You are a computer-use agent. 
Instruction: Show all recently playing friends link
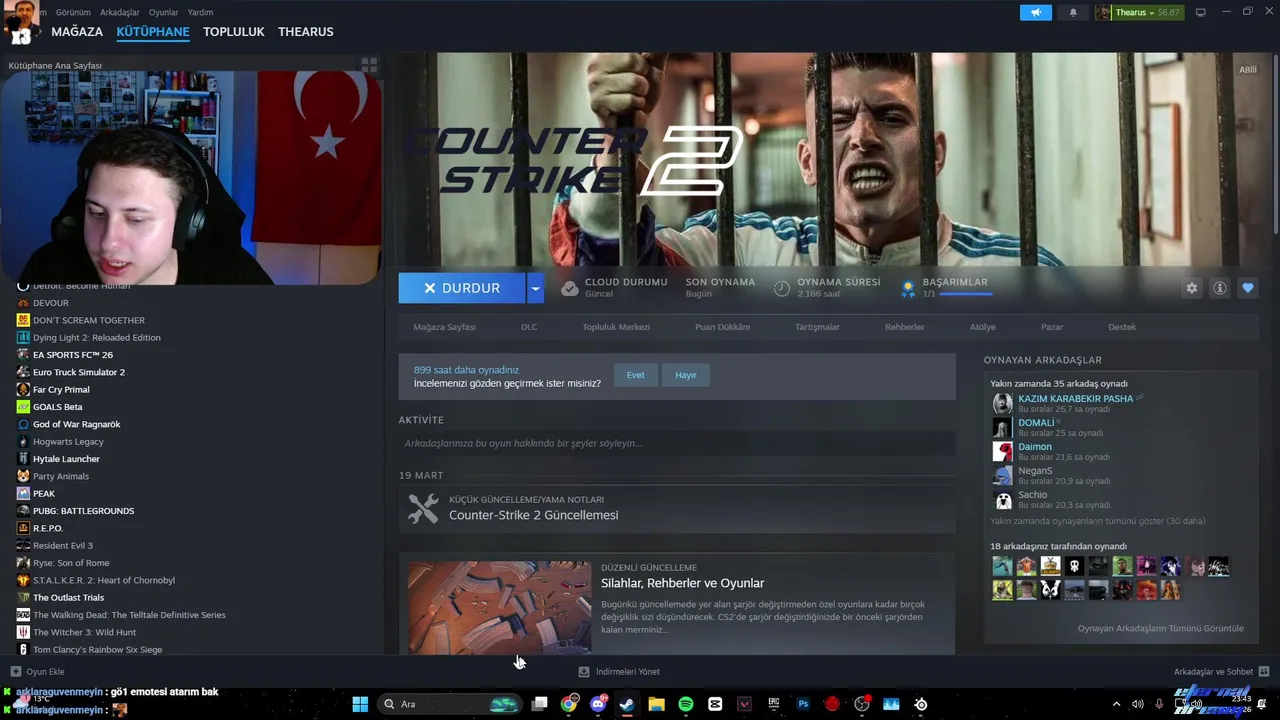(x=1098, y=521)
